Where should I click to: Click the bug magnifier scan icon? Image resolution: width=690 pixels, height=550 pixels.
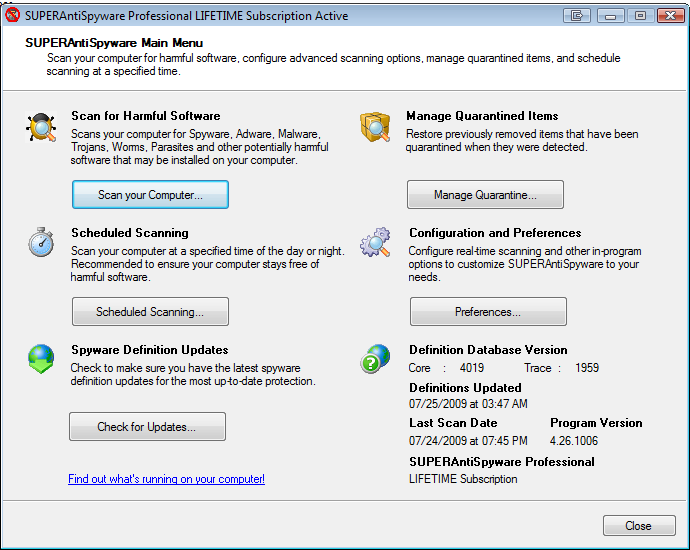click(41, 127)
